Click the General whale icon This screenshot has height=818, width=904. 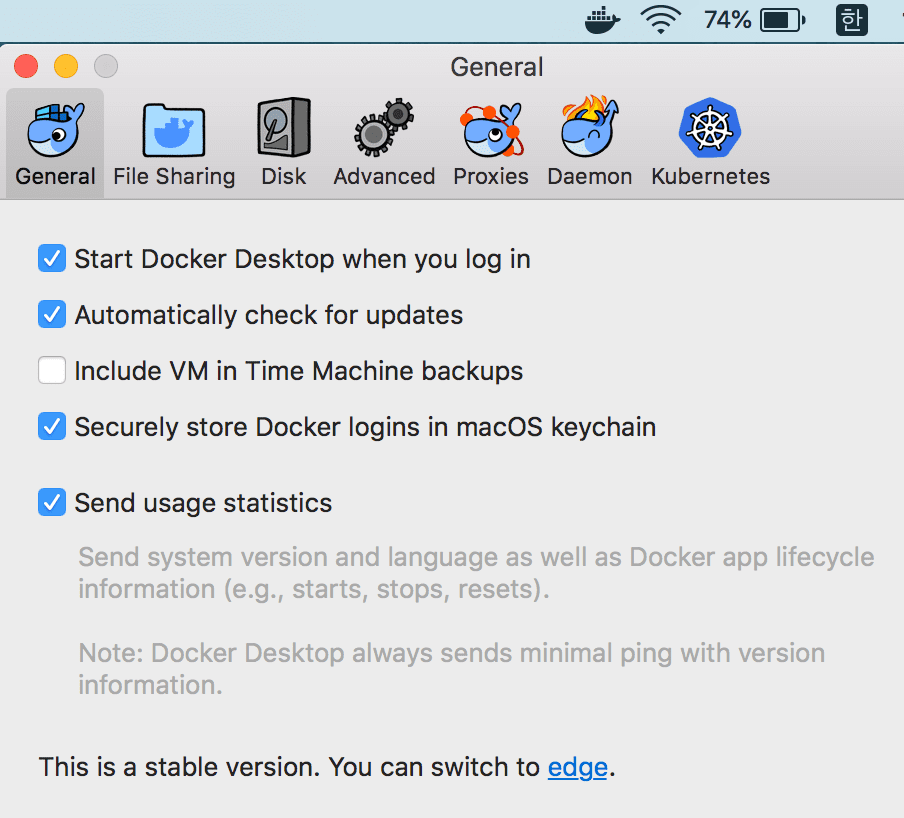pyautogui.click(x=54, y=130)
